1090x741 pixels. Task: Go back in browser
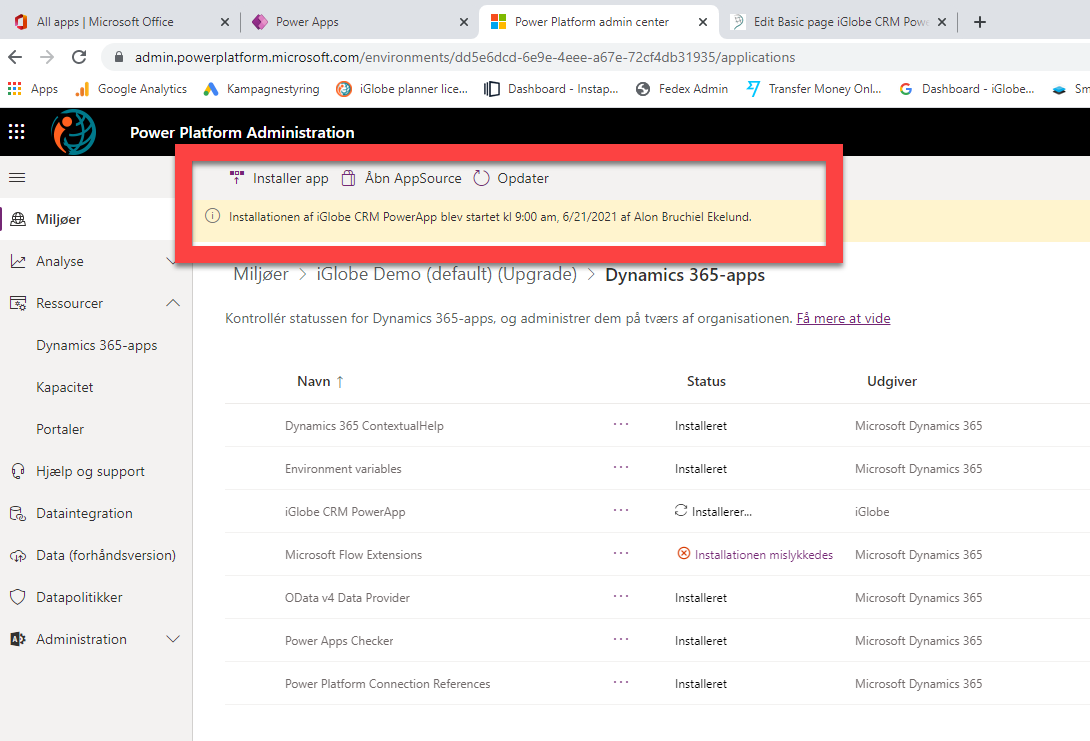click(15, 57)
